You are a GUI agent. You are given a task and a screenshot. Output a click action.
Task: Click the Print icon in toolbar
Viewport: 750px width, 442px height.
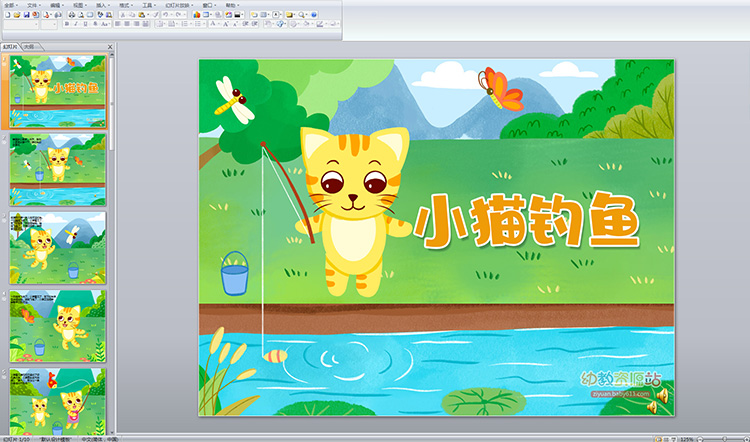[x=72, y=15]
